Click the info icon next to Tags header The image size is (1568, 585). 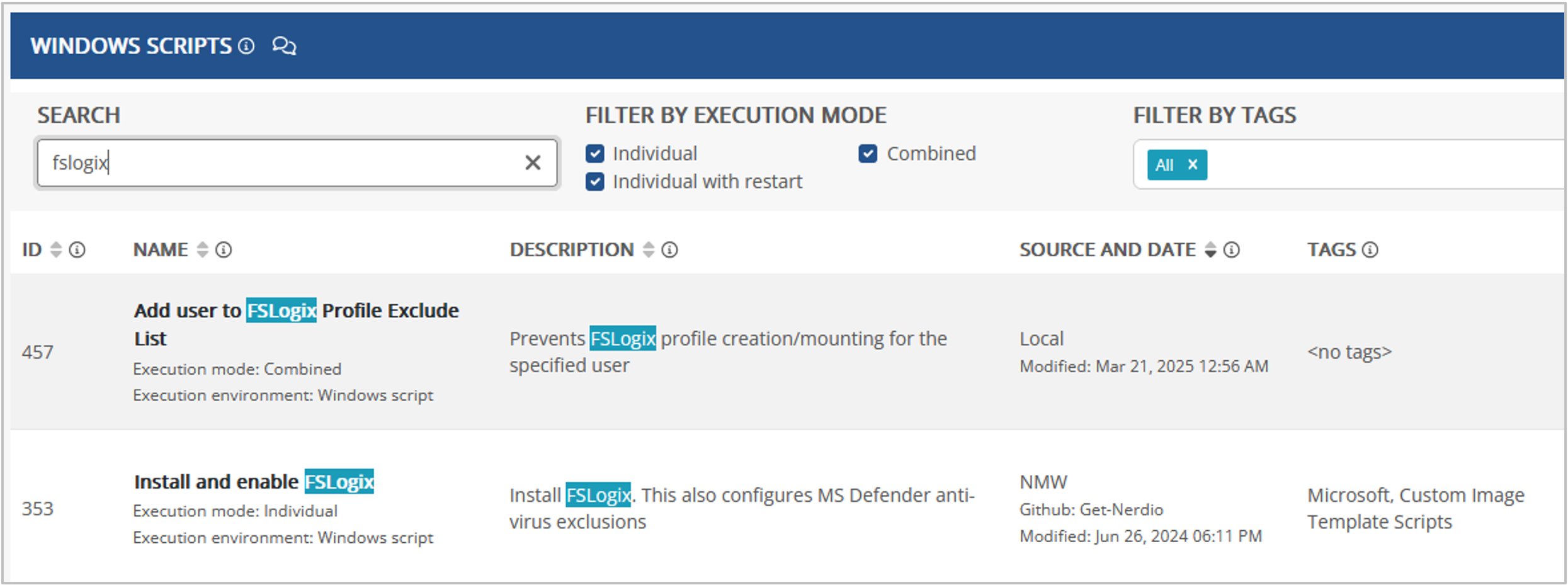pos(1370,250)
